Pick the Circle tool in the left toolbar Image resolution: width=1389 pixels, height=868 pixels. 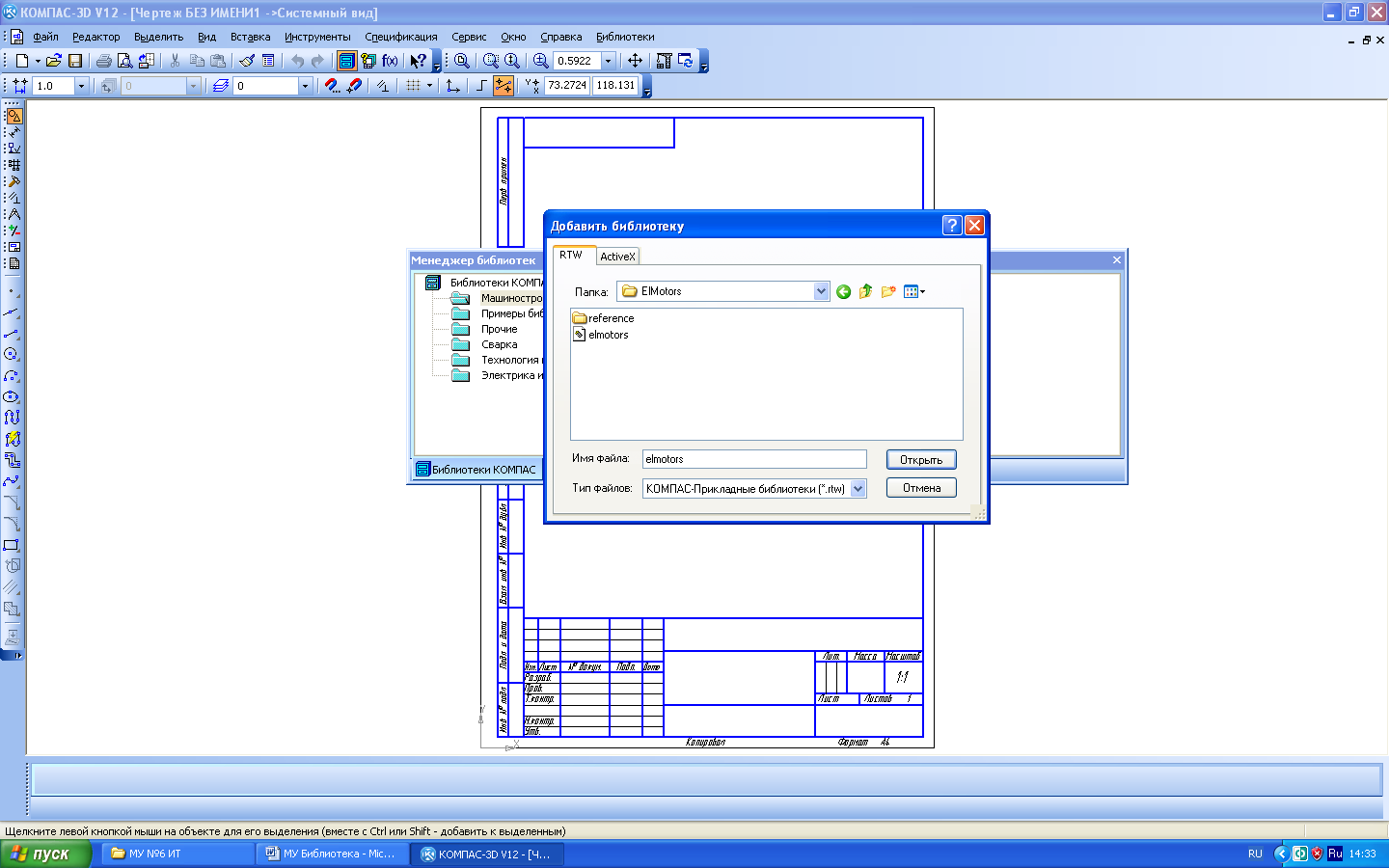(x=12, y=355)
